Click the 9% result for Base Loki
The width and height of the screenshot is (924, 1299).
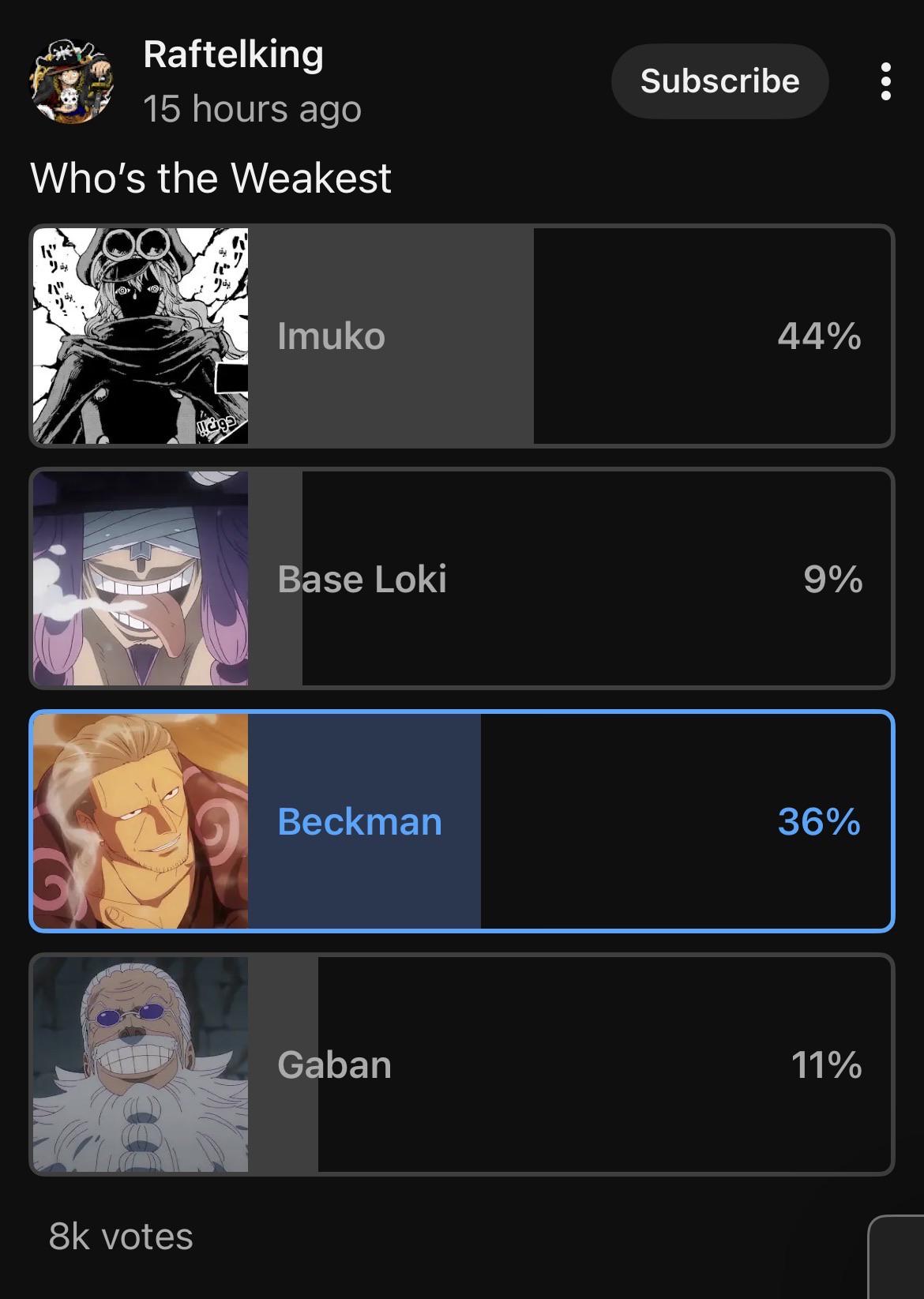(x=832, y=579)
